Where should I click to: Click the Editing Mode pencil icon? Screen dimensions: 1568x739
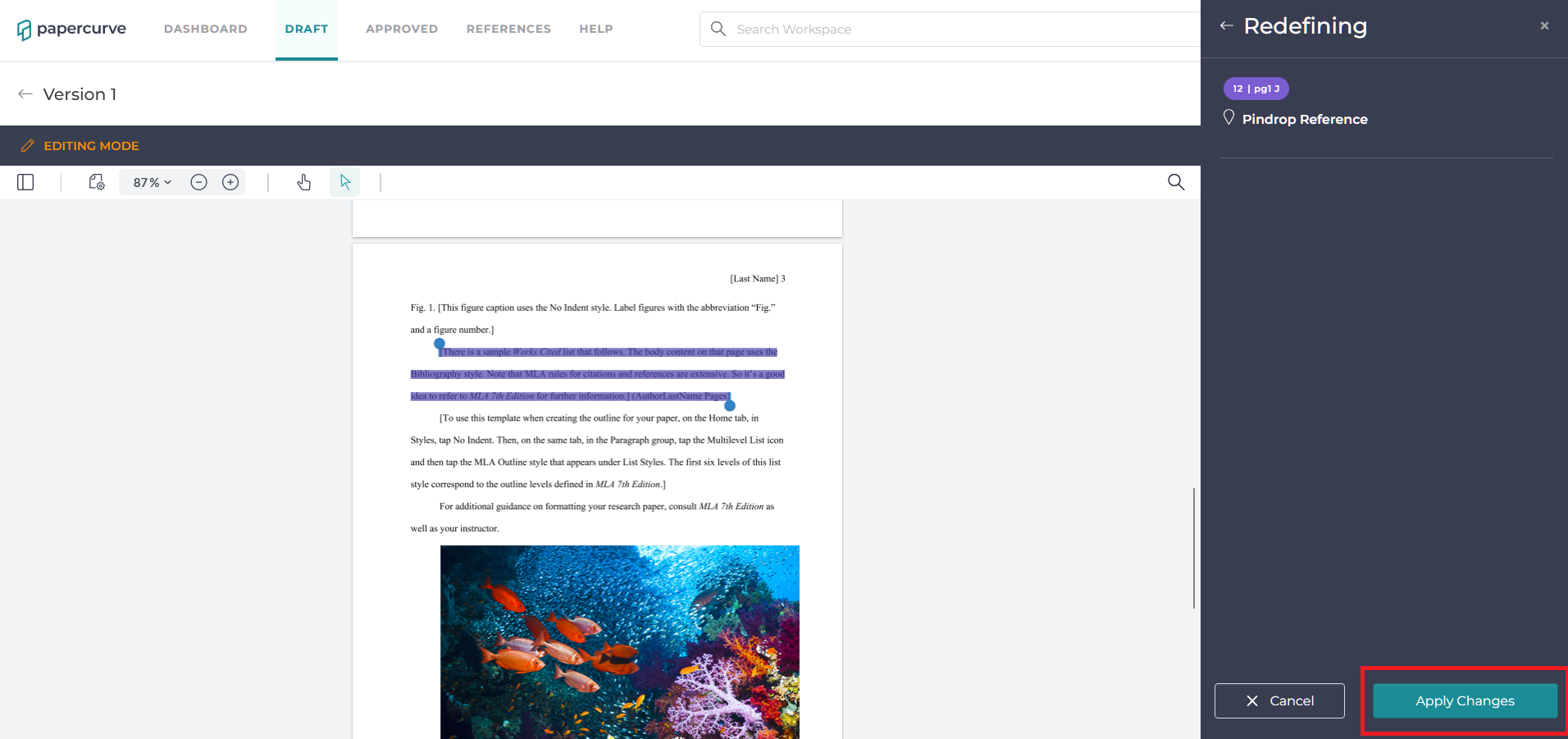(27, 146)
